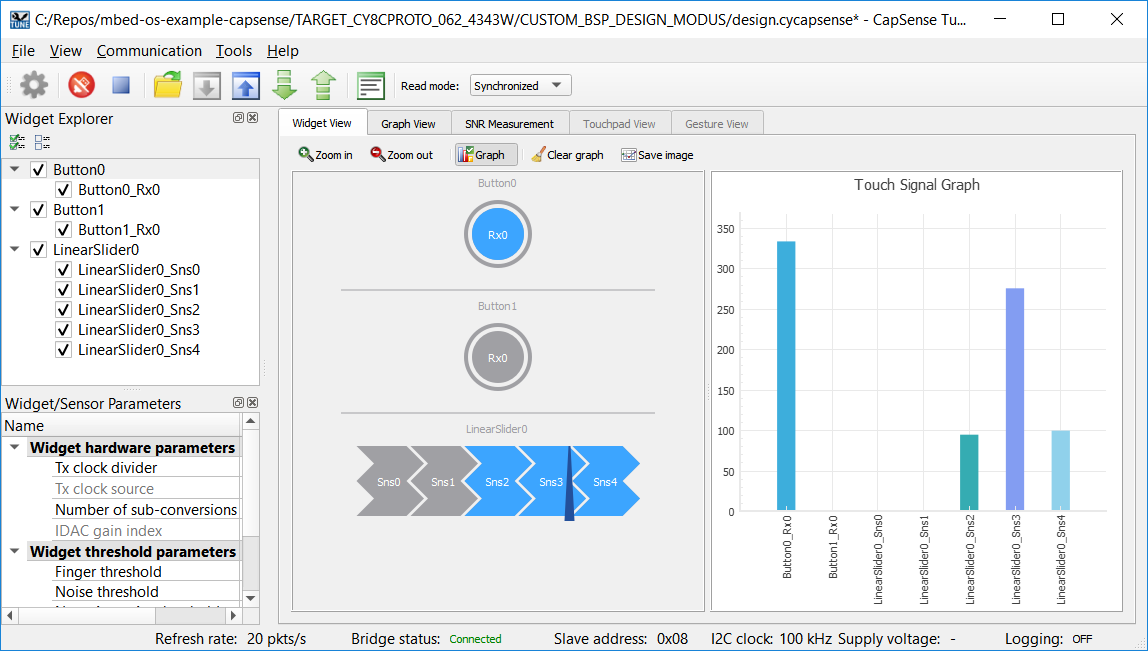Click the CapSense Tuner title bar icon

(20, 20)
